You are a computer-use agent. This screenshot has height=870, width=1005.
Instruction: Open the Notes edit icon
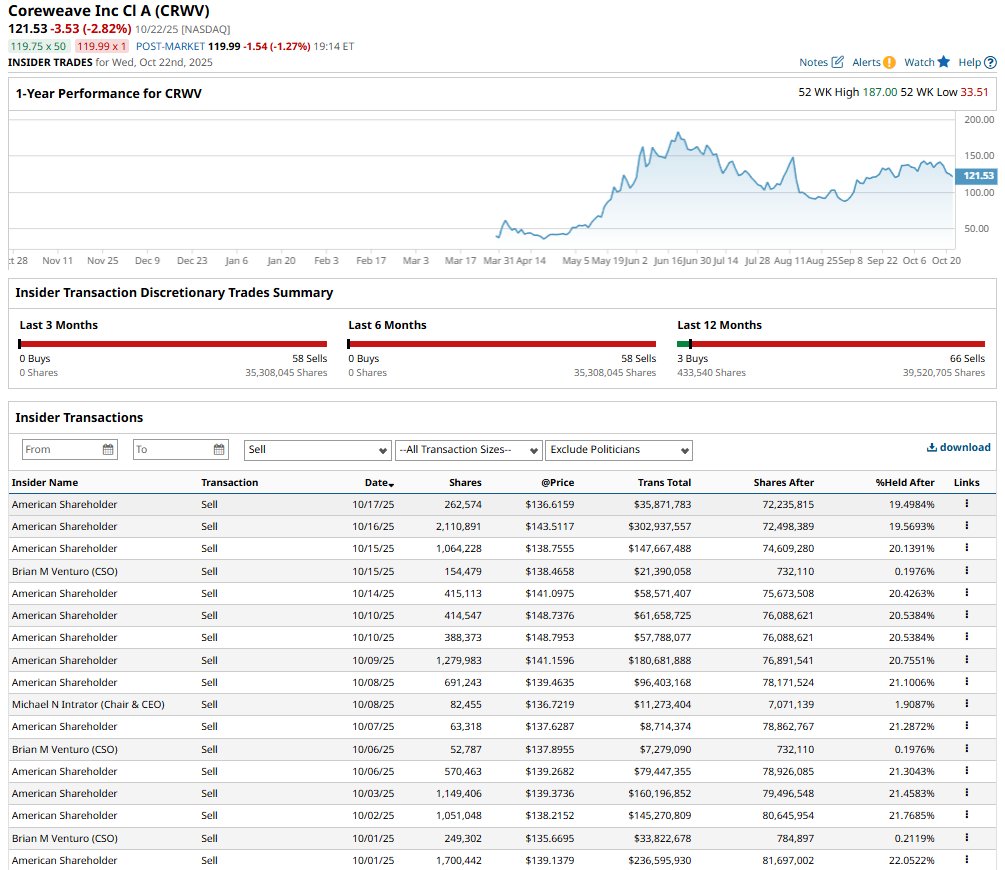[x=837, y=62]
